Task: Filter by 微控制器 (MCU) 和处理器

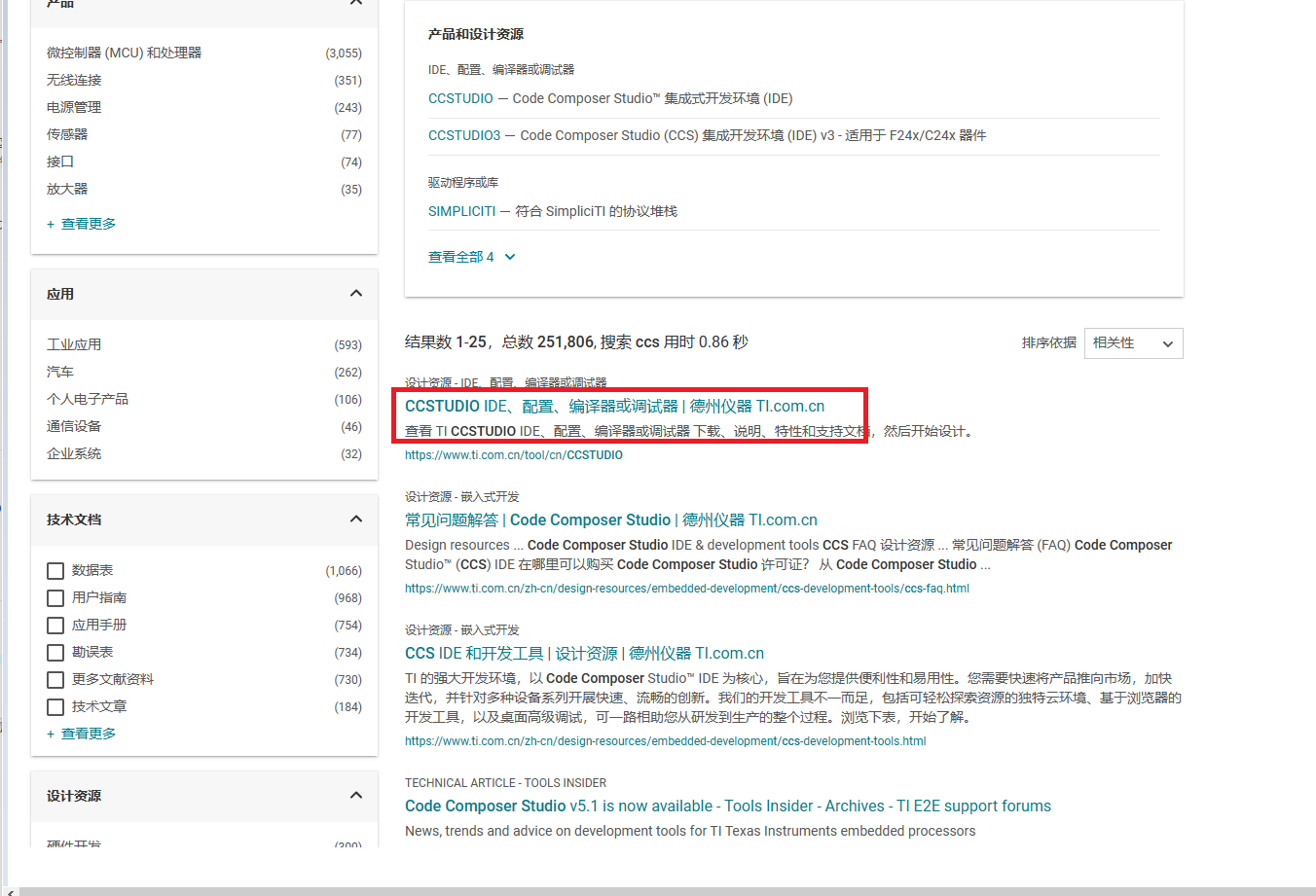Action: [x=125, y=53]
